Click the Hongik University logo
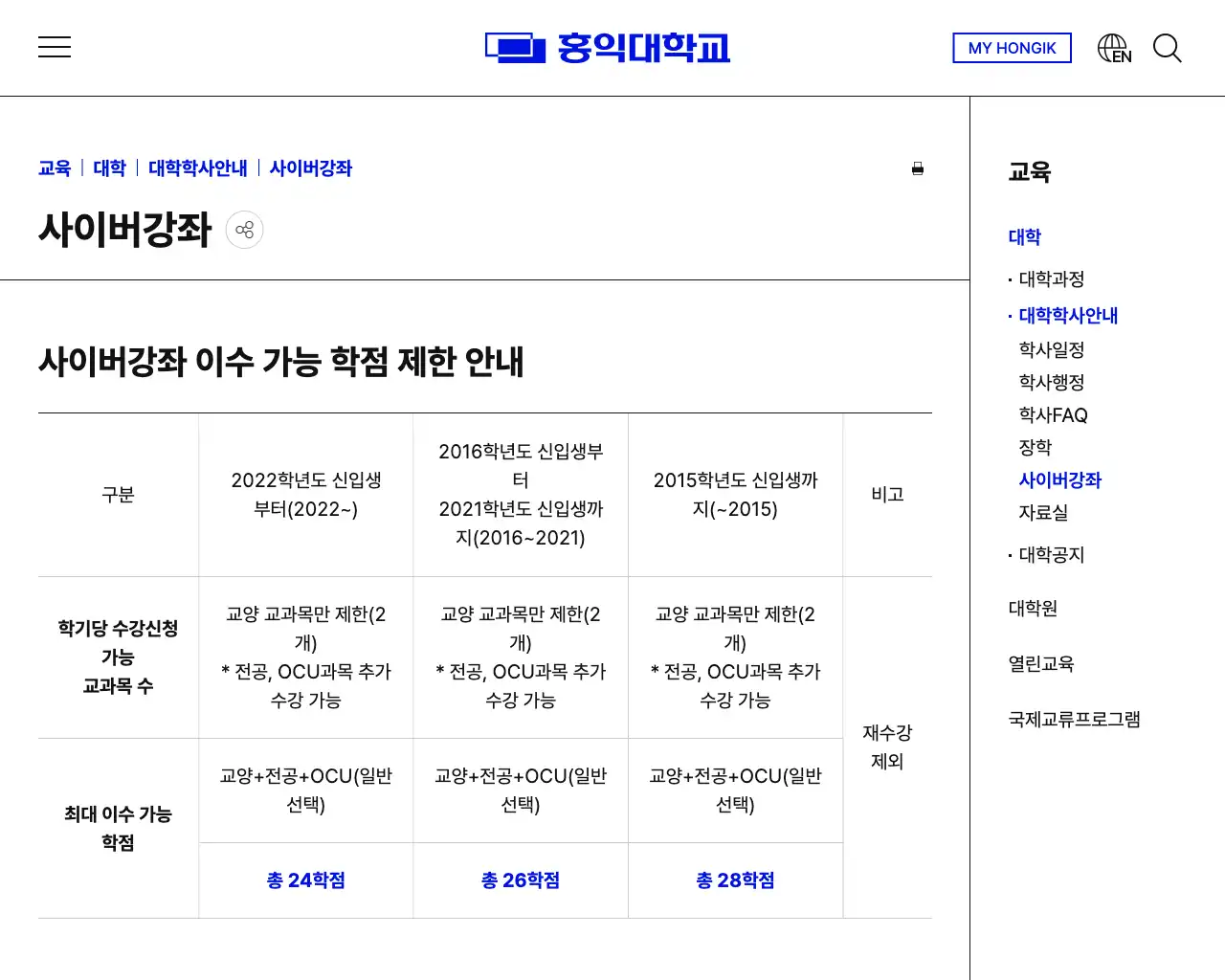 [x=609, y=47]
